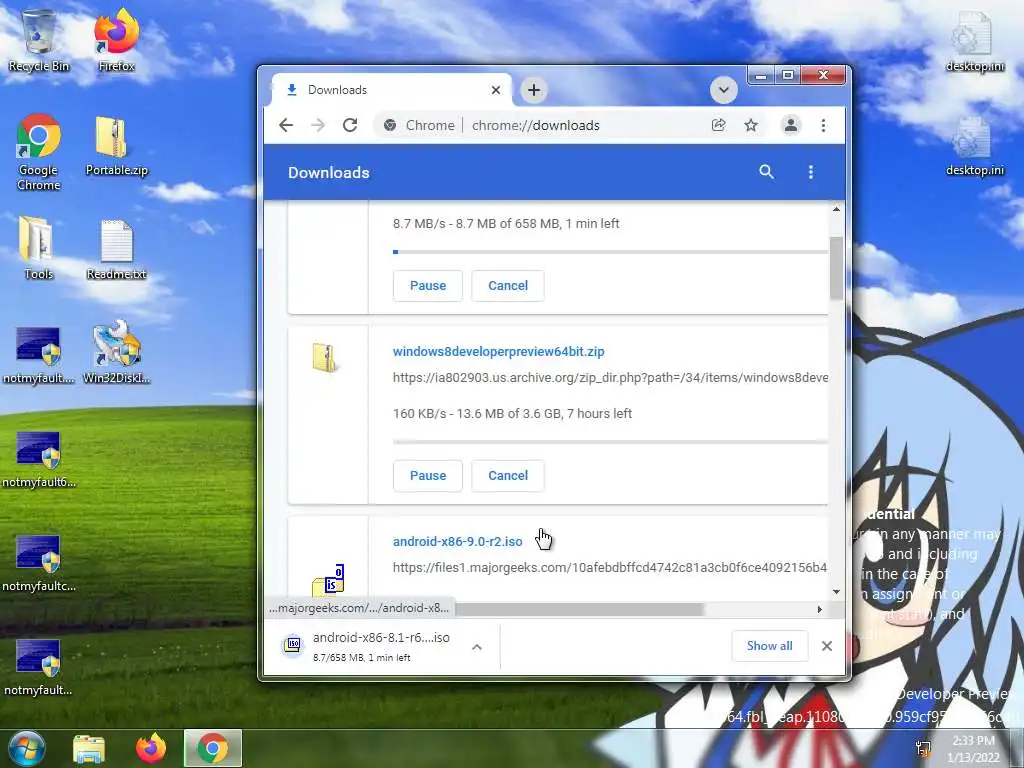Select the Win32DiskI... desktop shortcut
Viewport: 1024px width, 768px height.
coord(116,352)
